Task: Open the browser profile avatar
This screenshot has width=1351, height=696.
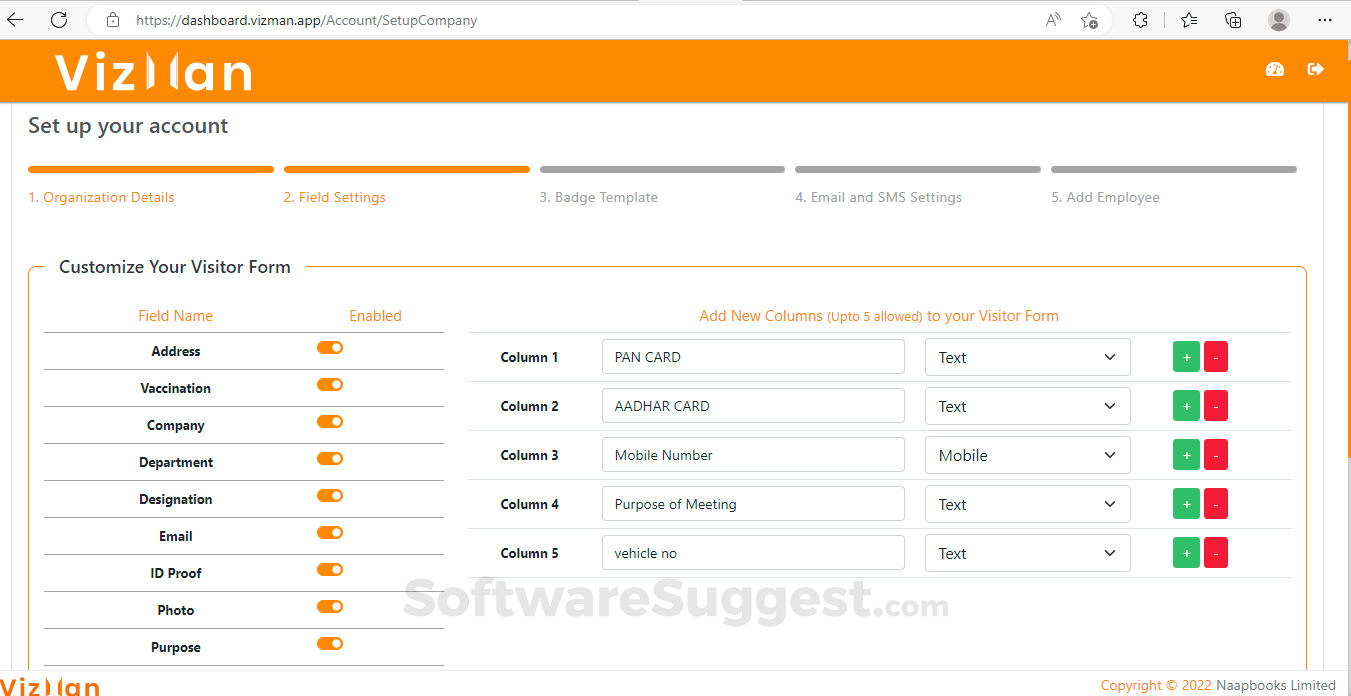Action: click(1279, 20)
